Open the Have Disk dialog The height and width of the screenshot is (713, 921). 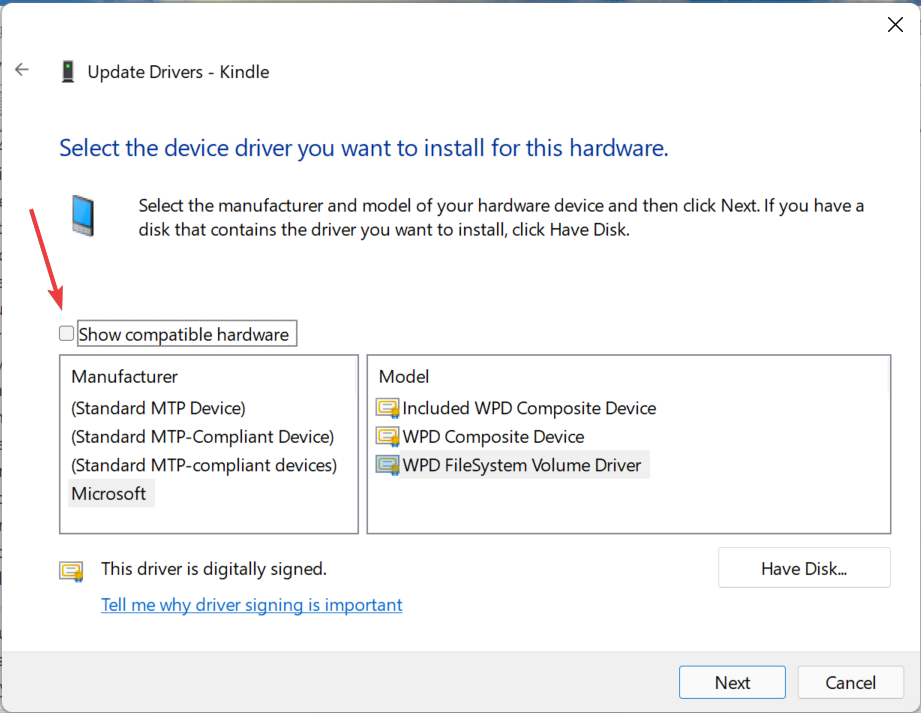(x=803, y=568)
